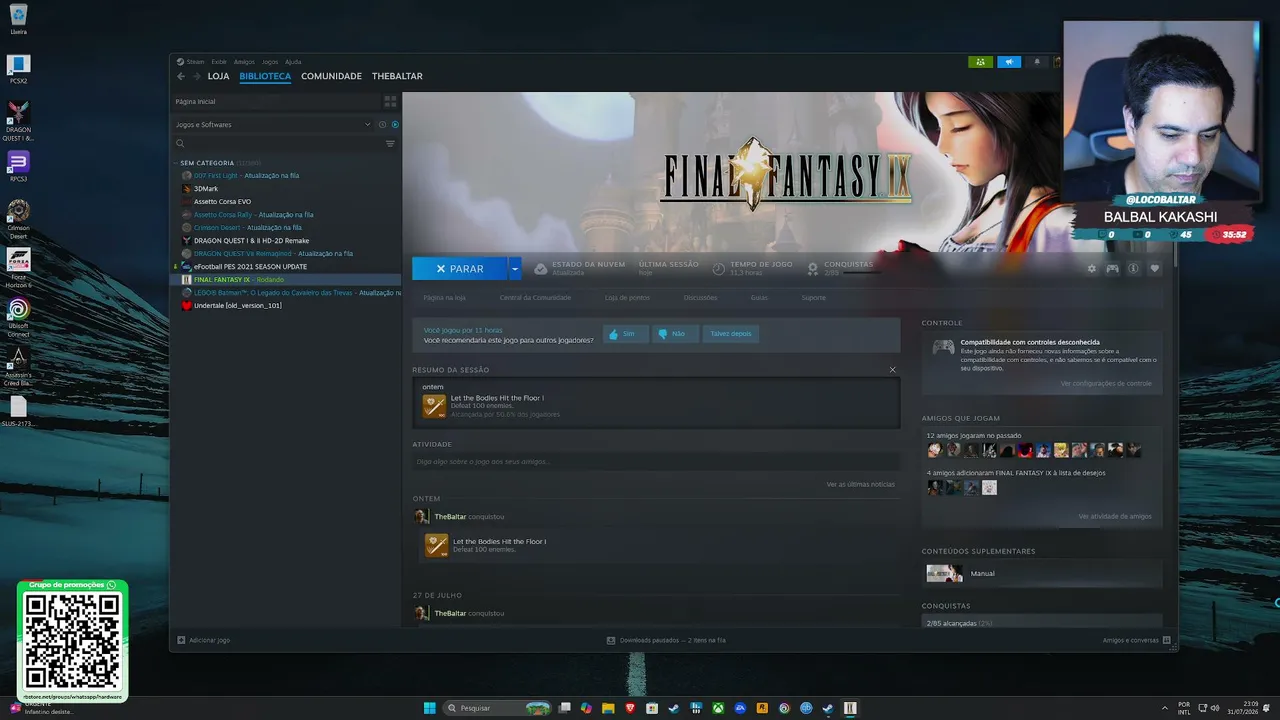
Task: Open the Conquistas achievements medal icon
Action: click(813, 268)
